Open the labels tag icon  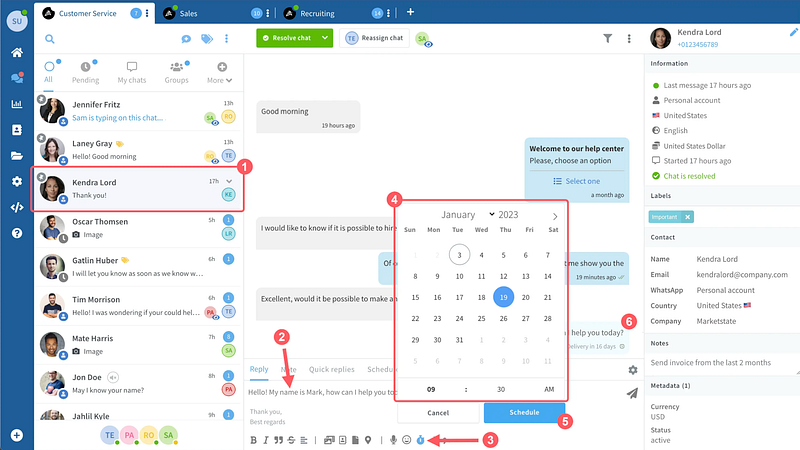(207, 39)
